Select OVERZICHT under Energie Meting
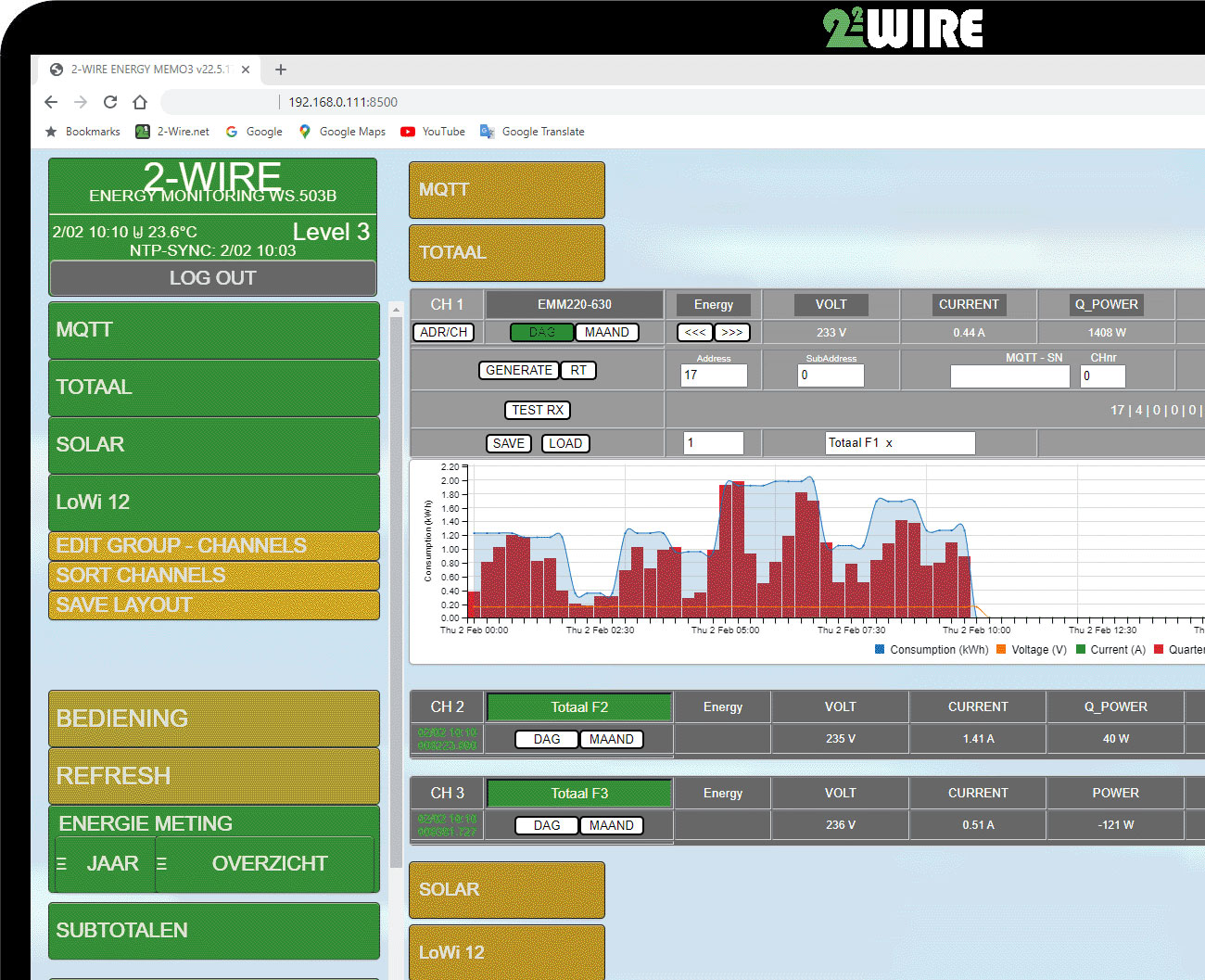This screenshot has width=1205, height=980. click(265, 864)
